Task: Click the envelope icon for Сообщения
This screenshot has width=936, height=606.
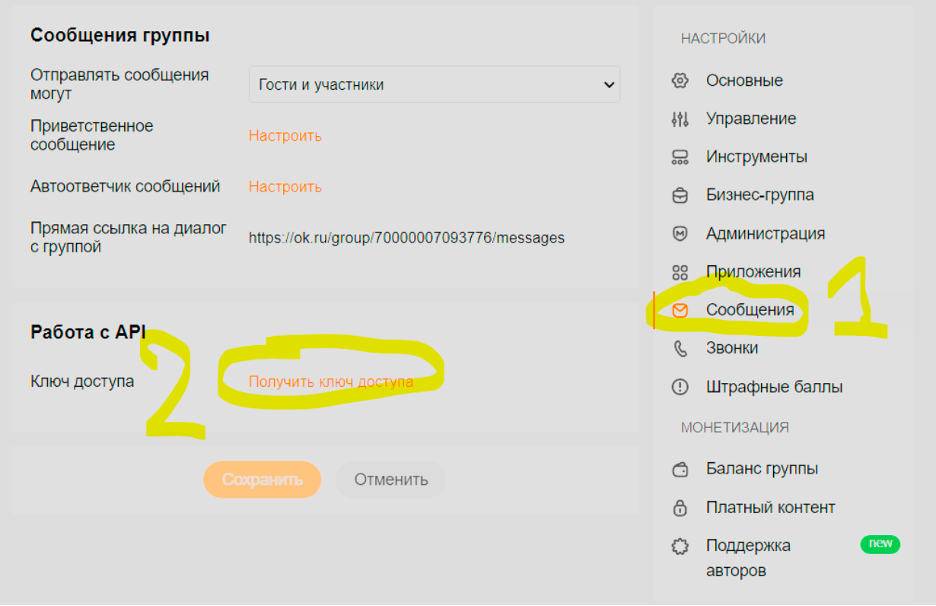Action: pos(680,310)
